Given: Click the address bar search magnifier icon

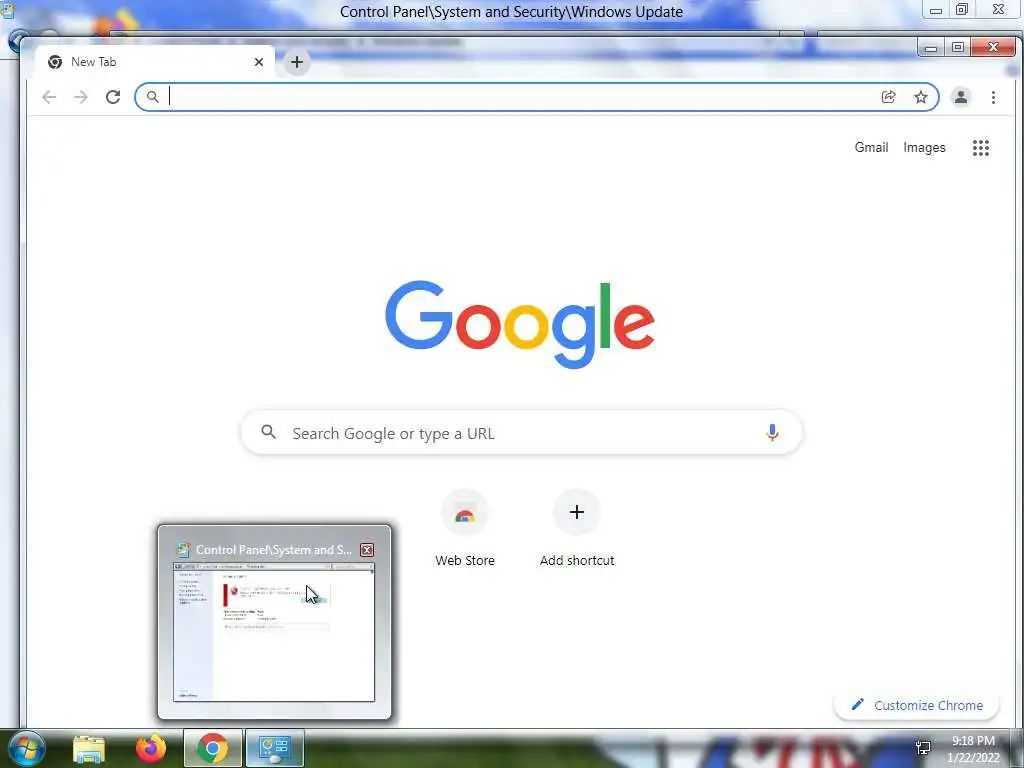Looking at the screenshot, I should 152,97.
